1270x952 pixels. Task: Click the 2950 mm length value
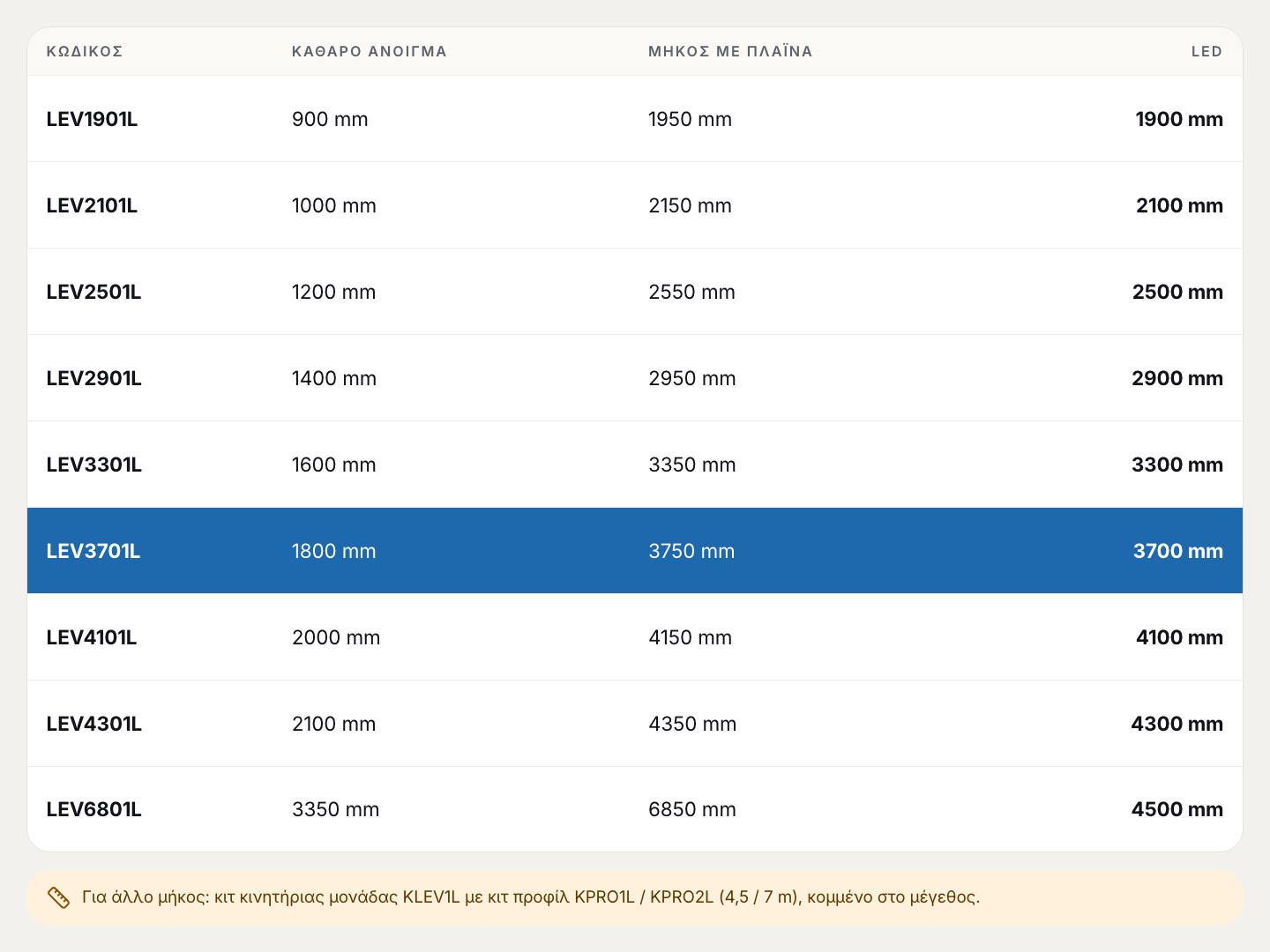click(x=692, y=378)
